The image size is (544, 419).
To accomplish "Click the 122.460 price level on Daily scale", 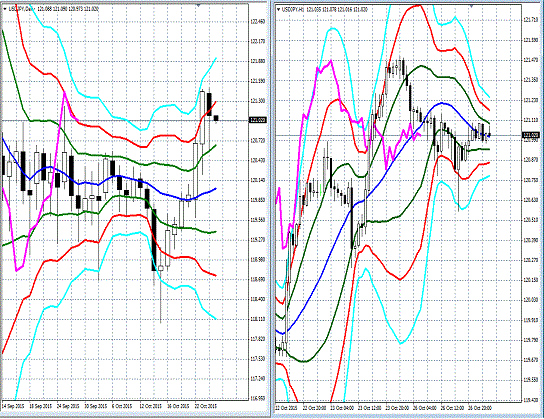I will [257, 22].
